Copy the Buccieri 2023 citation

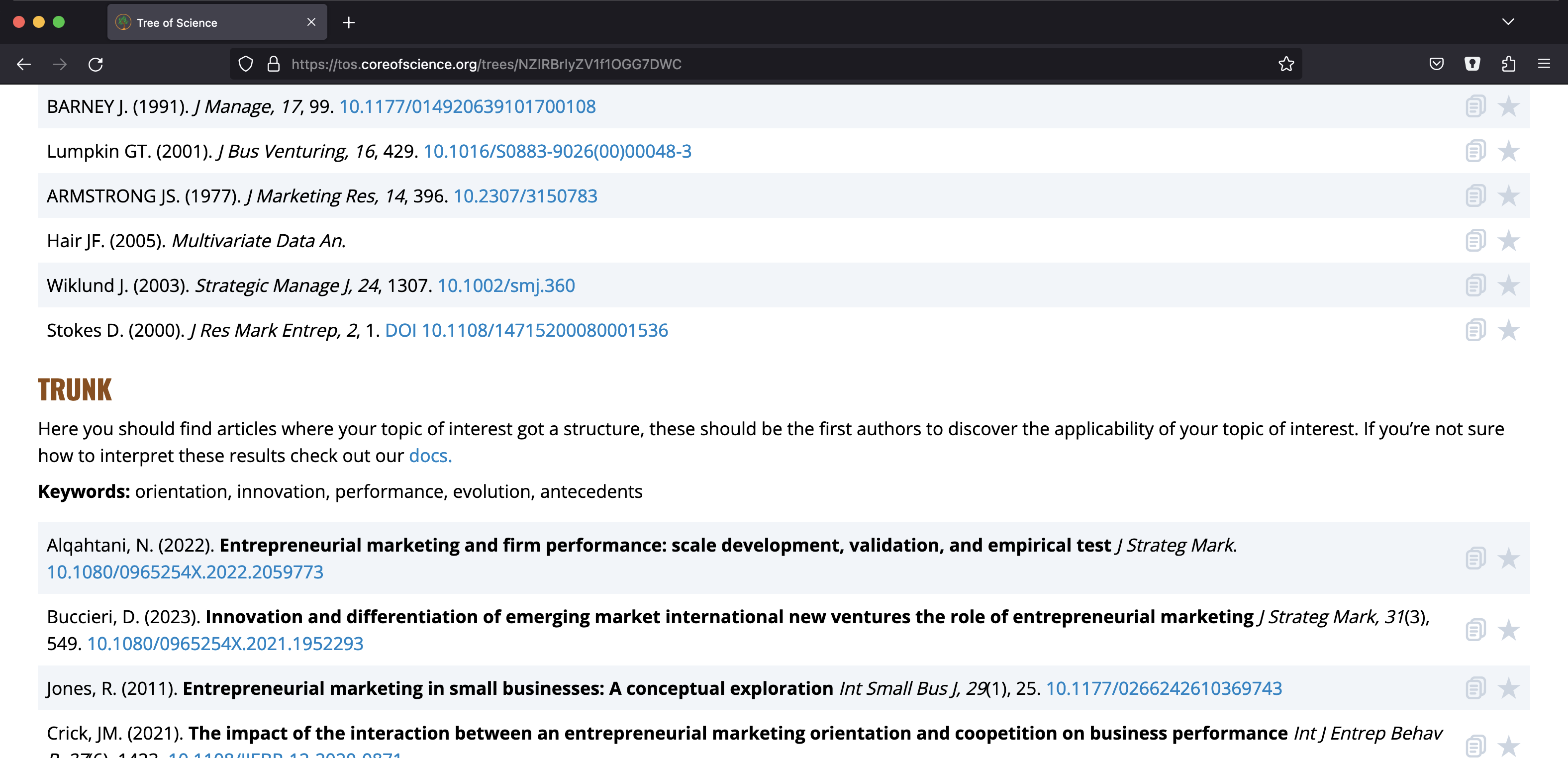[1475, 630]
